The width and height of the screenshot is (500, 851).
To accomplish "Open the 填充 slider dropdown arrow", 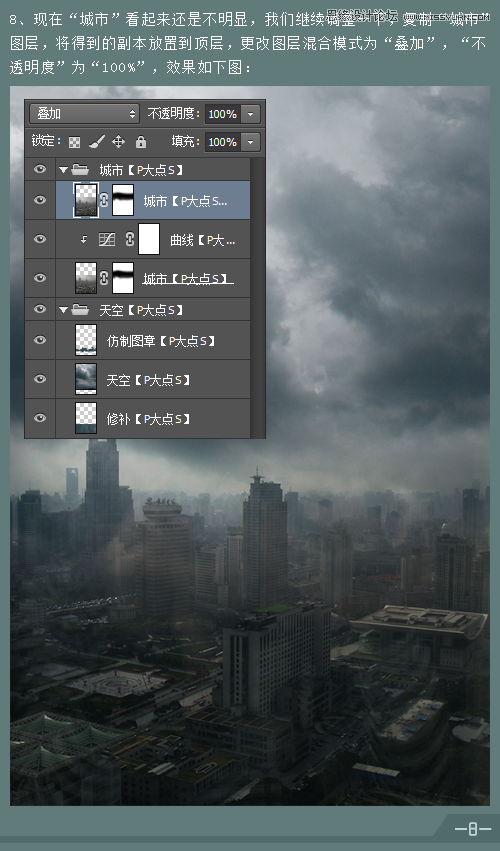I will tap(251, 142).
